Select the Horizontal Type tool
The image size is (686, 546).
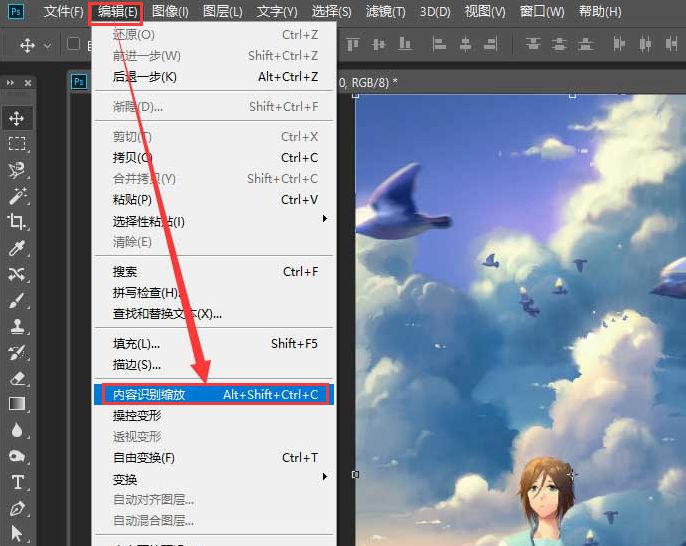[18, 482]
